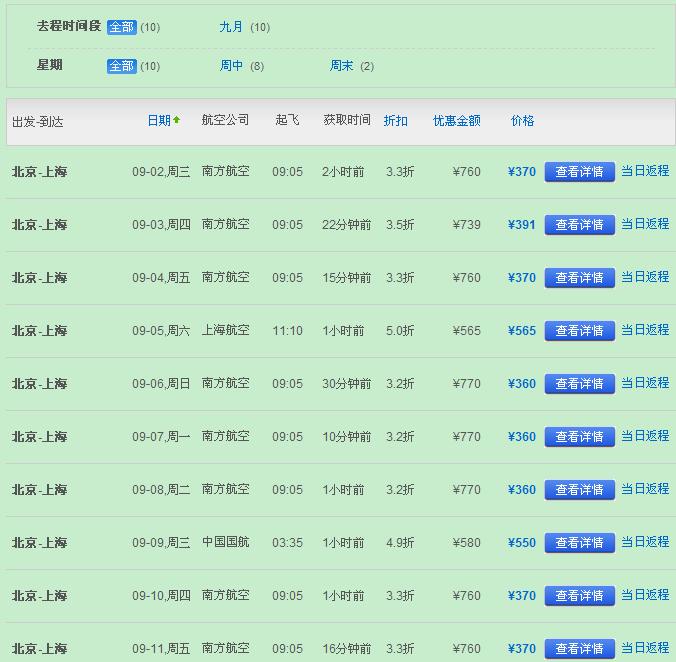This screenshot has height=662, width=676.
Task: Click the 航空公司 column header
Action: (x=225, y=120)
